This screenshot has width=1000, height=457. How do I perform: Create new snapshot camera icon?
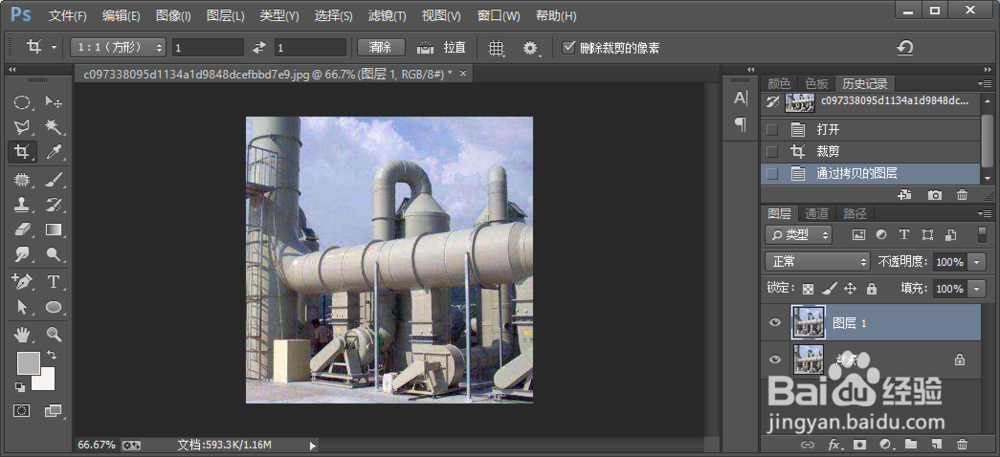935,195
